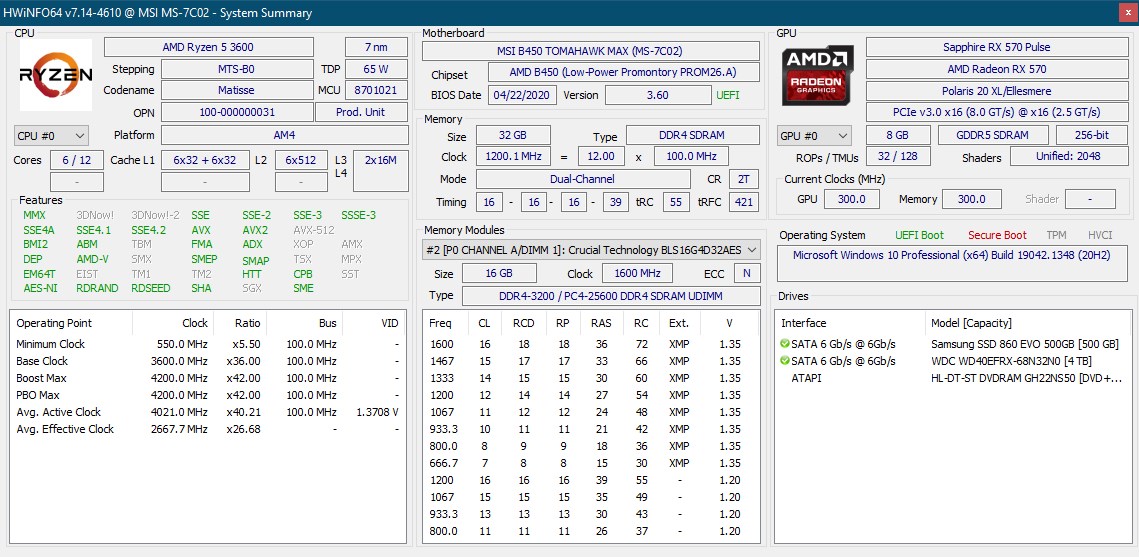Click the 666.7 frequency timing row

click(x=591, y=463)
